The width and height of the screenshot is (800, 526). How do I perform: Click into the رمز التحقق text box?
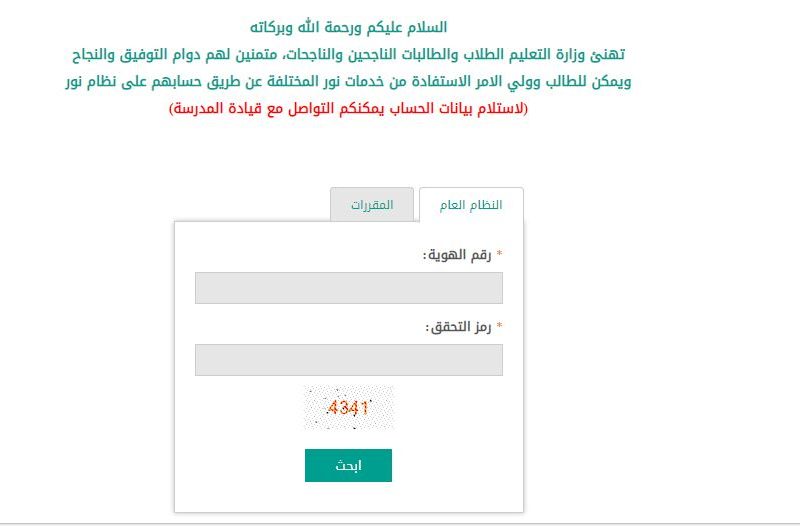point(349,360)
